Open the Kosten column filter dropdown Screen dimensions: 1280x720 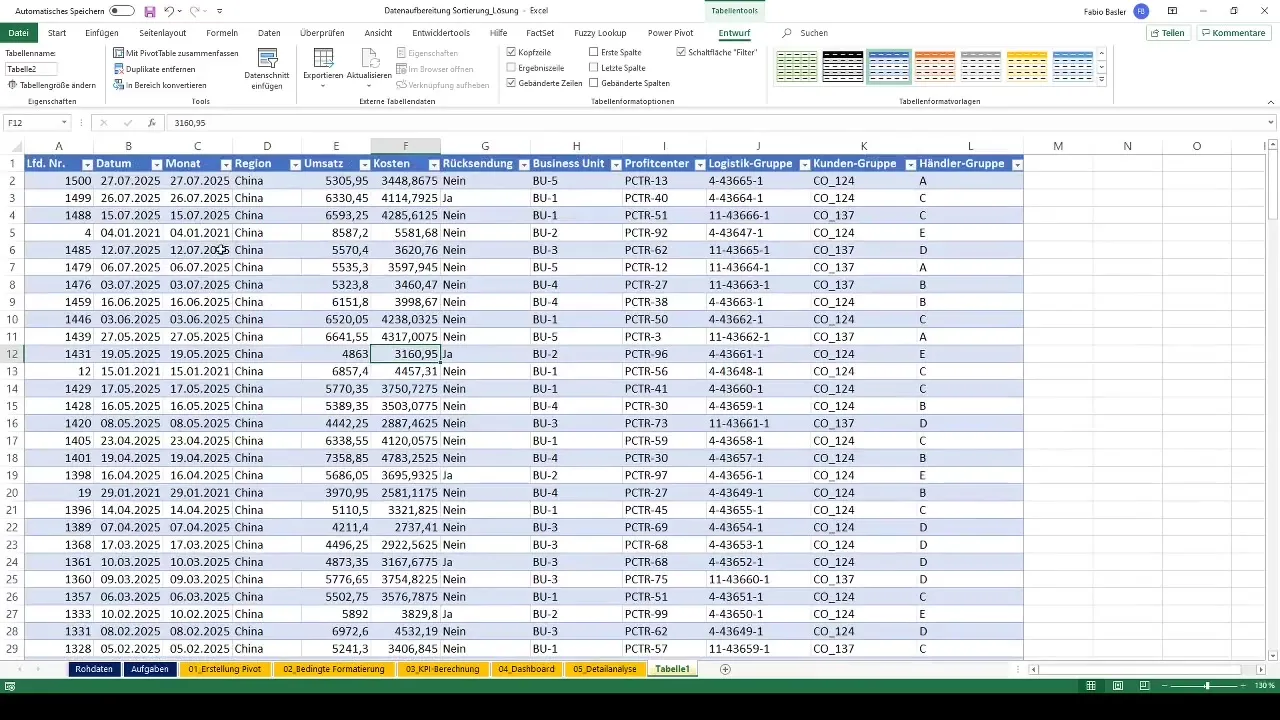coord(434,164)
